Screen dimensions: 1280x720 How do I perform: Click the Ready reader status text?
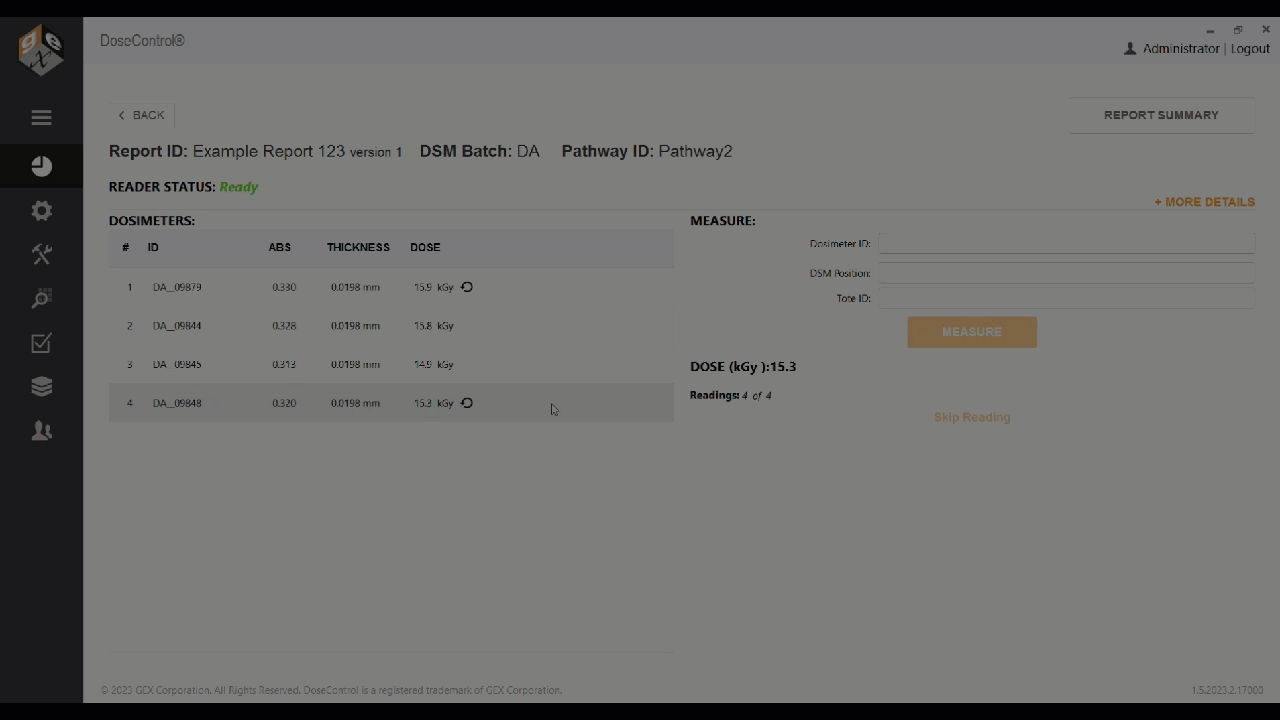[239, 187]
